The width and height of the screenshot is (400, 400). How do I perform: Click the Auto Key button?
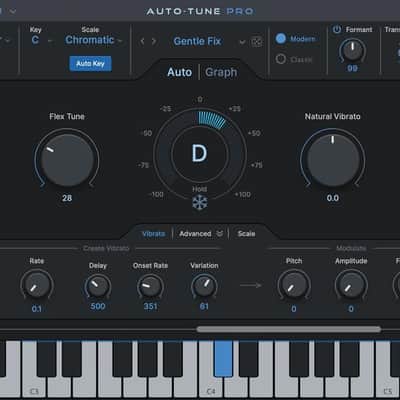click(x=90, y=63)
